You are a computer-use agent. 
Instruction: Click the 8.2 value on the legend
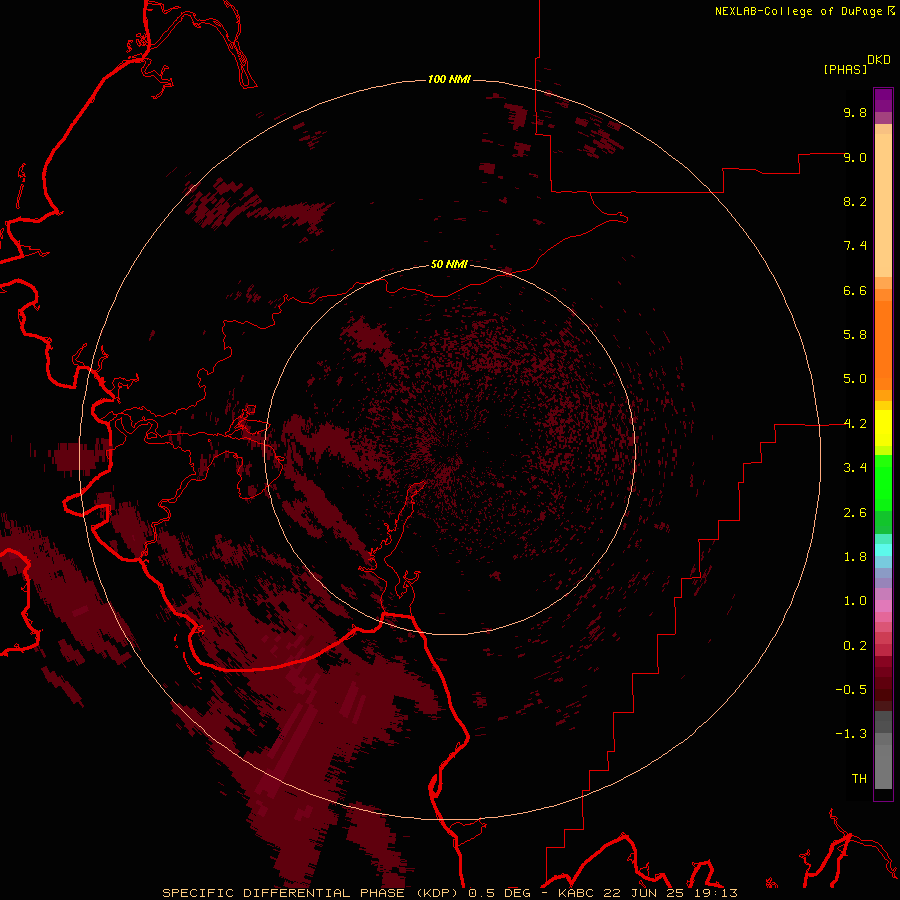pyautogui.click(x=855, y=201)
